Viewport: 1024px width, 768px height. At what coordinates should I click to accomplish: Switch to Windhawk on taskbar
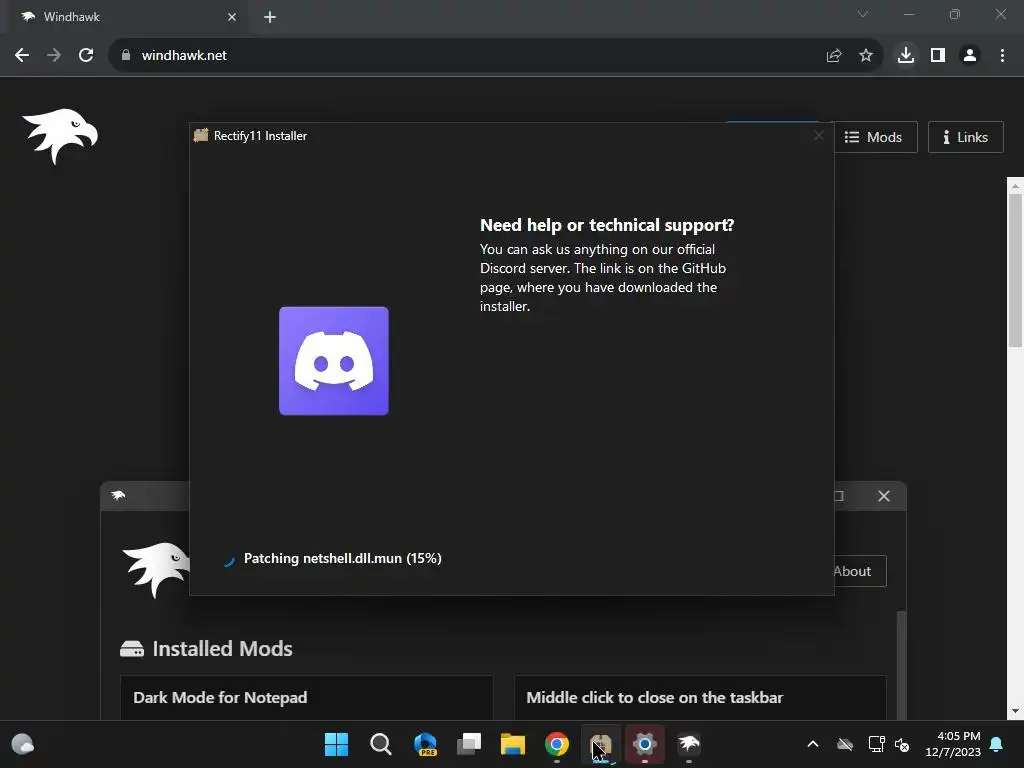pos(689,744)
